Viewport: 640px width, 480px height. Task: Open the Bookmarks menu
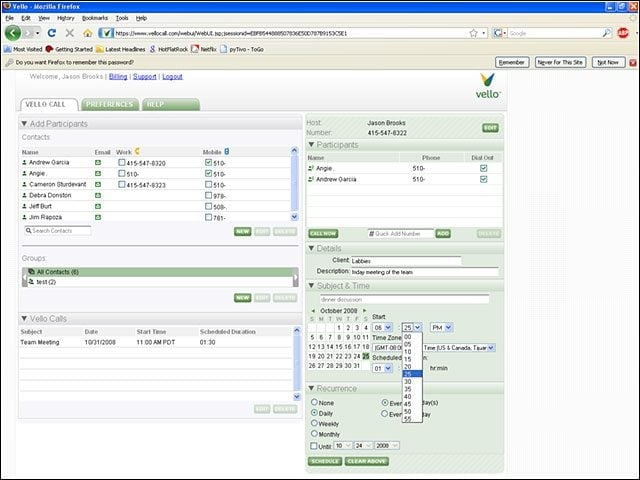coord(95,18)
